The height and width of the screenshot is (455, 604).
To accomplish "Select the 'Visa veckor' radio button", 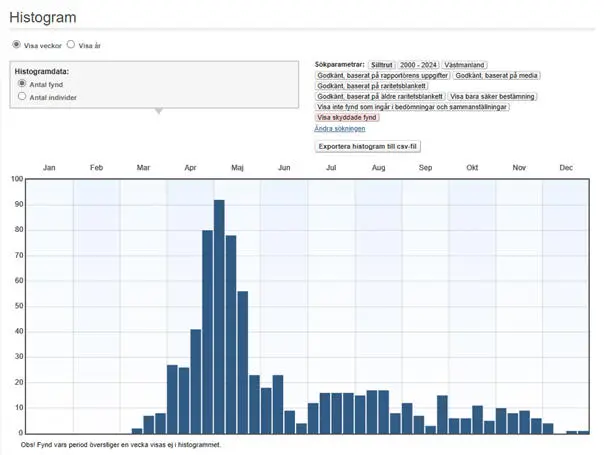I will tap(16, 45).
